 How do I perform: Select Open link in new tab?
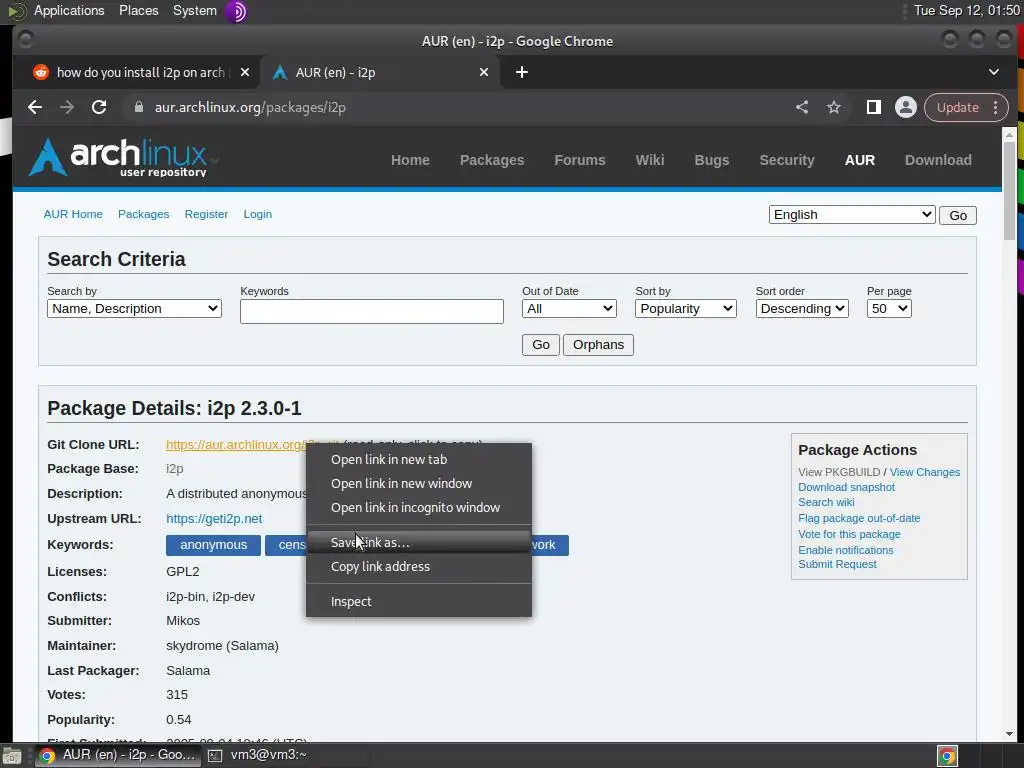[x=419, y=460]
